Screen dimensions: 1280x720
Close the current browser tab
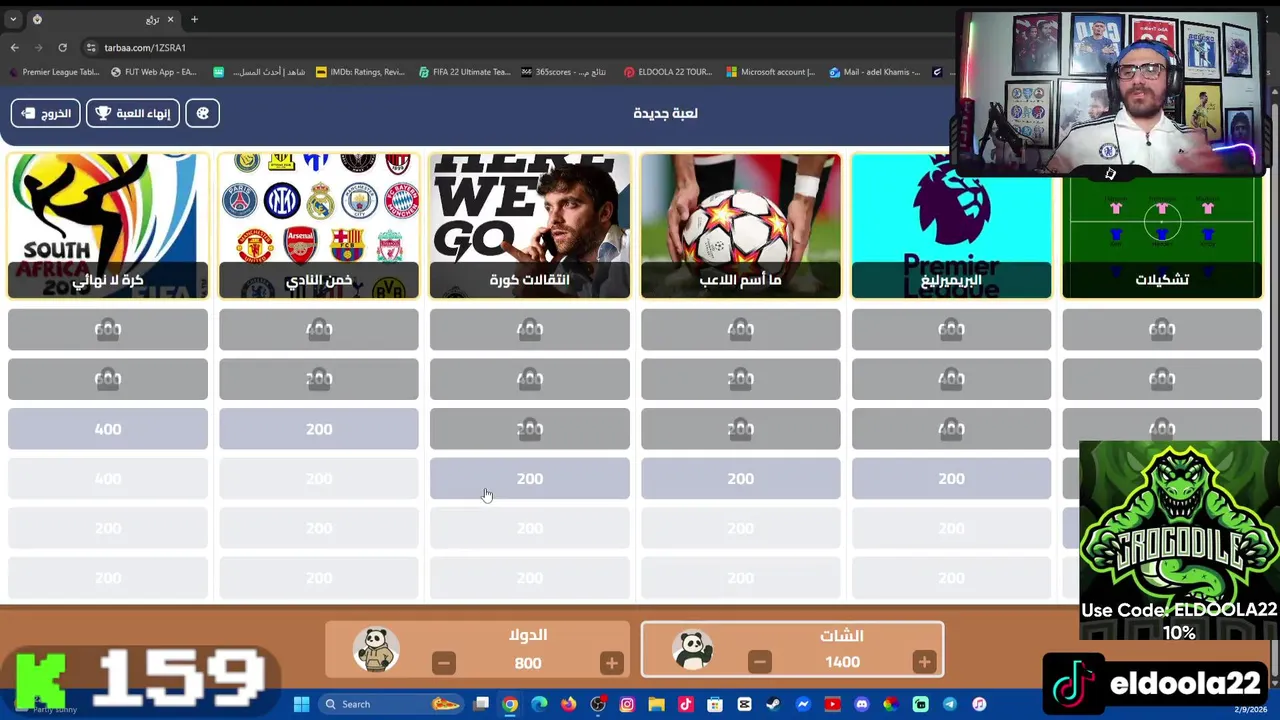click(170, 19)
